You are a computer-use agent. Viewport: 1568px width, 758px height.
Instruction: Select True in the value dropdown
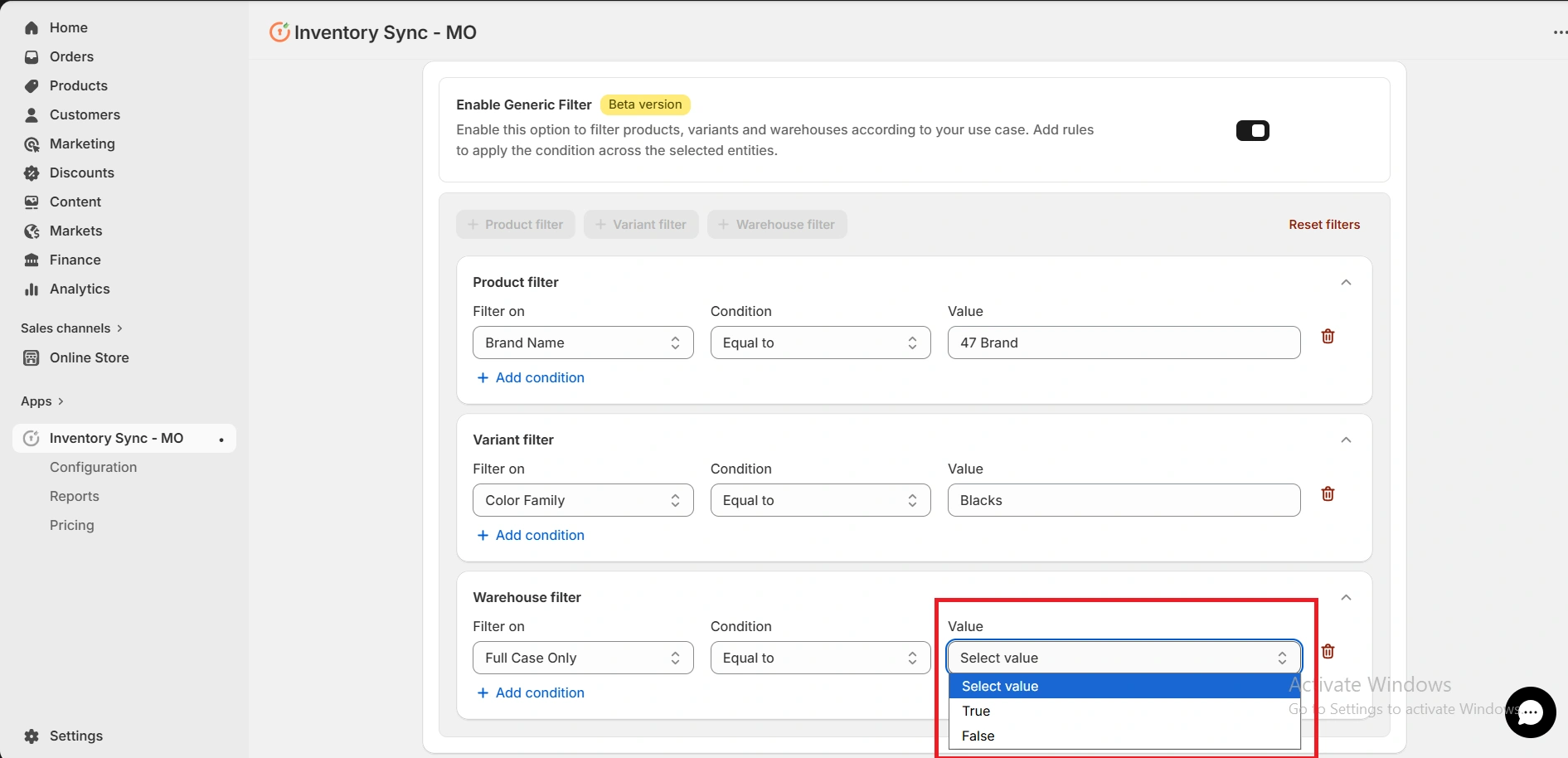point(976,711)
